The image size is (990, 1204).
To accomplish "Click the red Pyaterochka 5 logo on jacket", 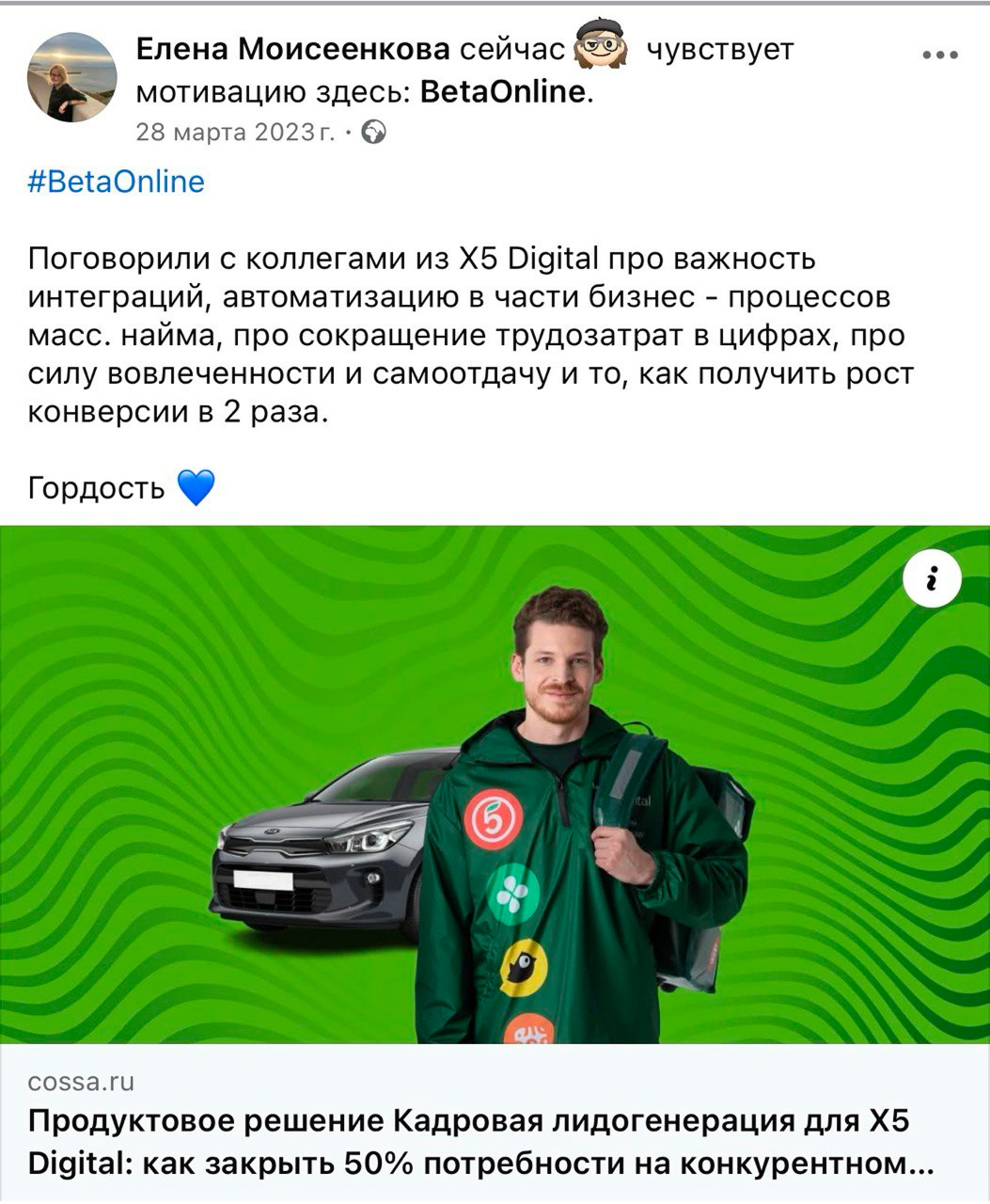I will (493, 818).
